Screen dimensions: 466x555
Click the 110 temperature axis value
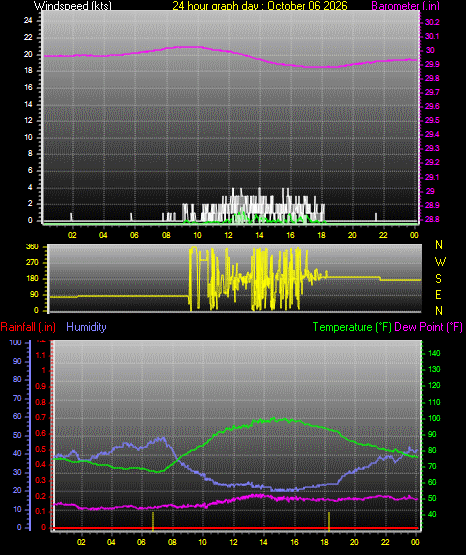(x=434, y=402)
